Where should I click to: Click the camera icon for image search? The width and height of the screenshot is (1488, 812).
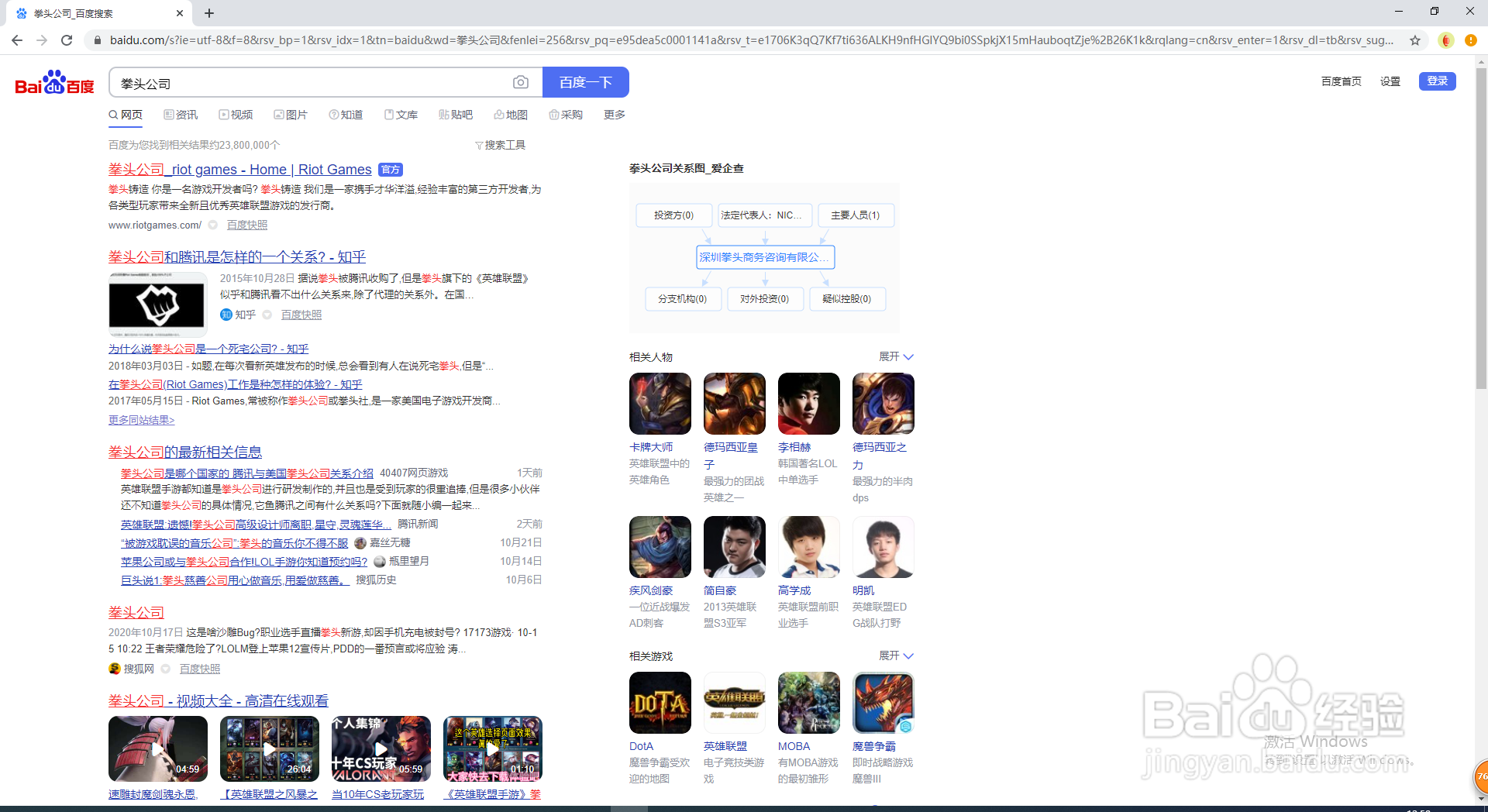point(520,82)
